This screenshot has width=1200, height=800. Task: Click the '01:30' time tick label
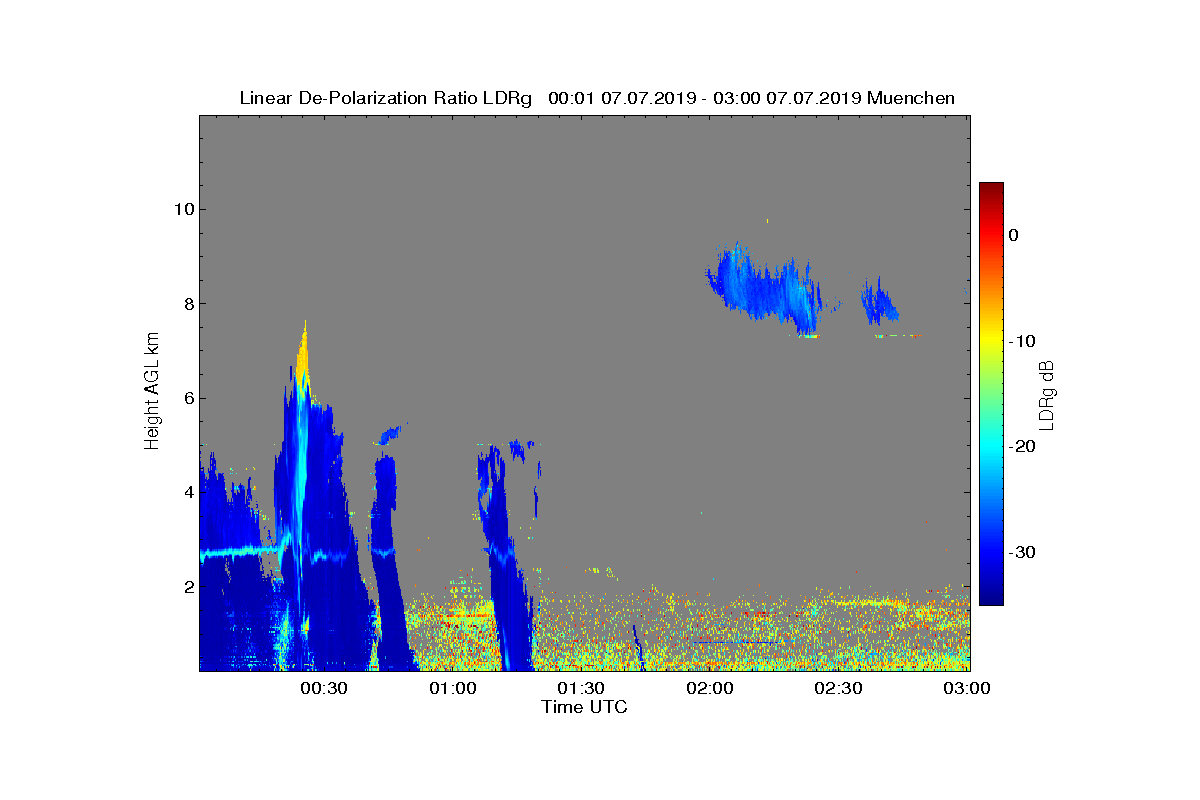click(x=581, y=688)
